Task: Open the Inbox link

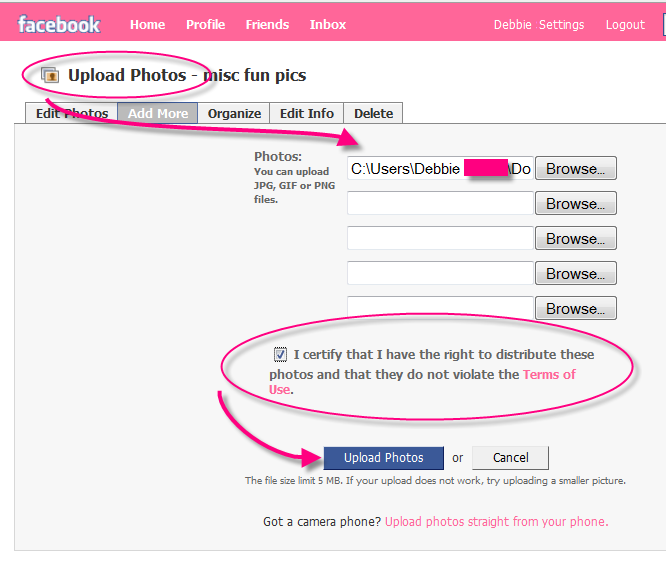Action: [328, 25]
